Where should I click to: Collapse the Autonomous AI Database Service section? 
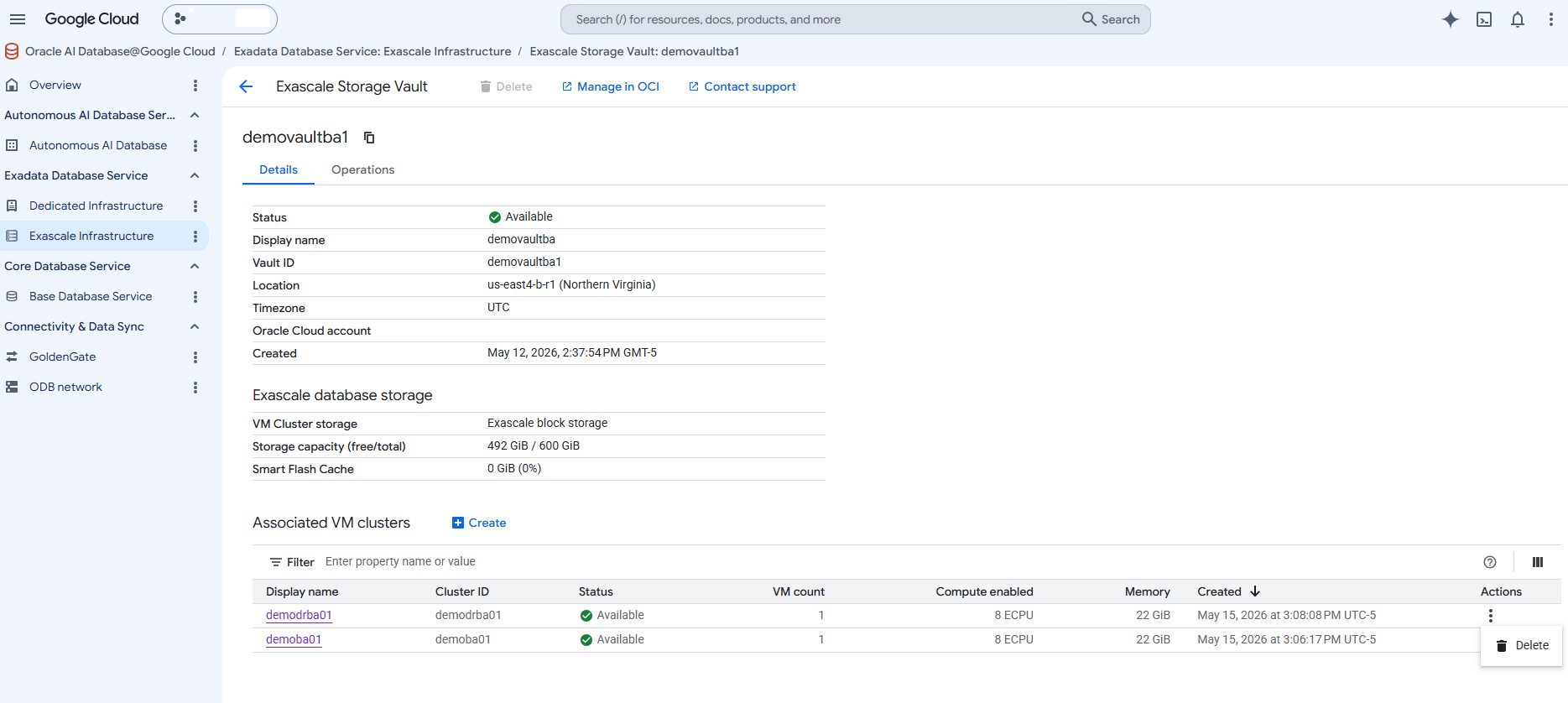pos(195,115)
